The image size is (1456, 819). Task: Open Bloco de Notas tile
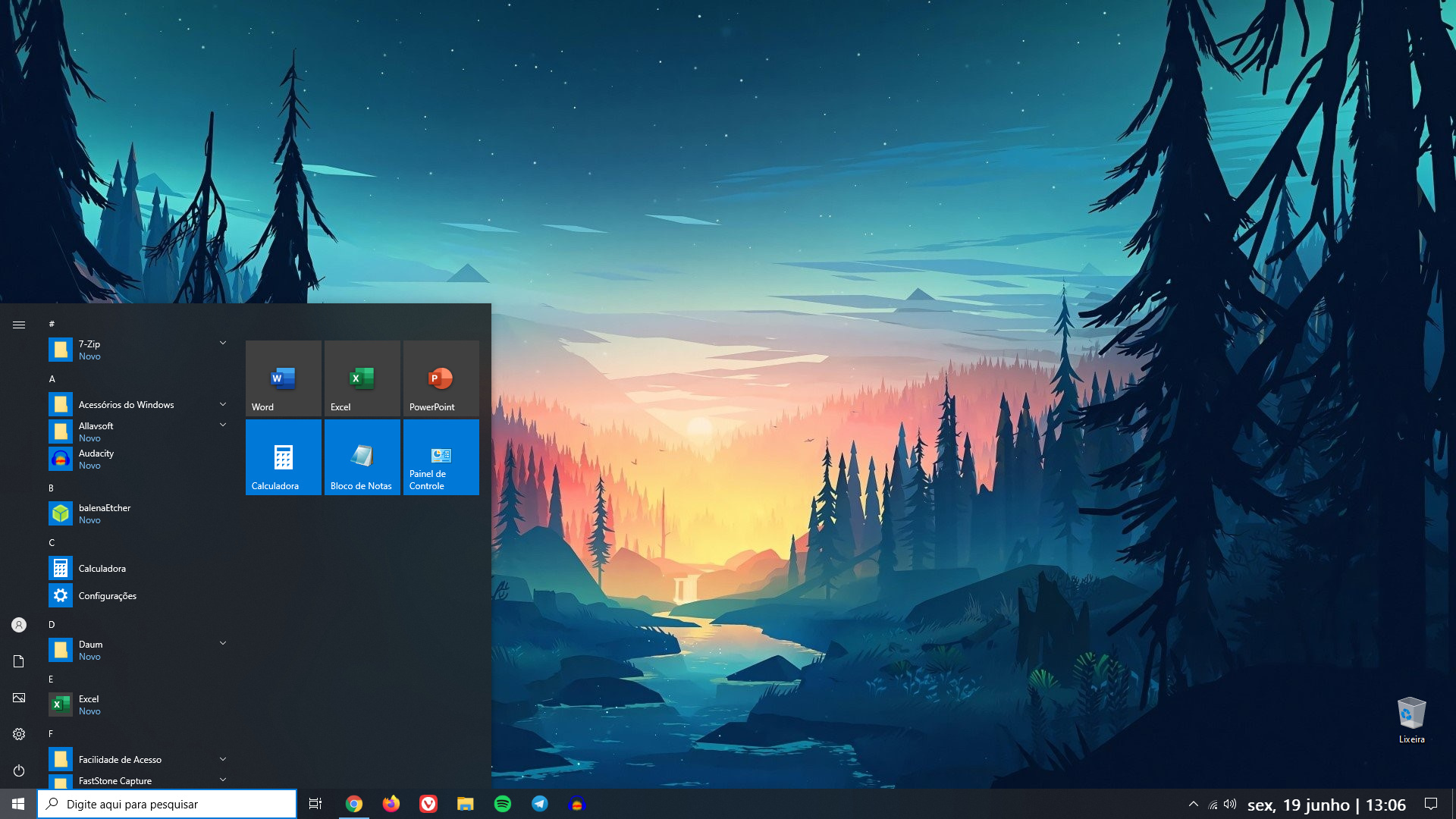[362, 457]
